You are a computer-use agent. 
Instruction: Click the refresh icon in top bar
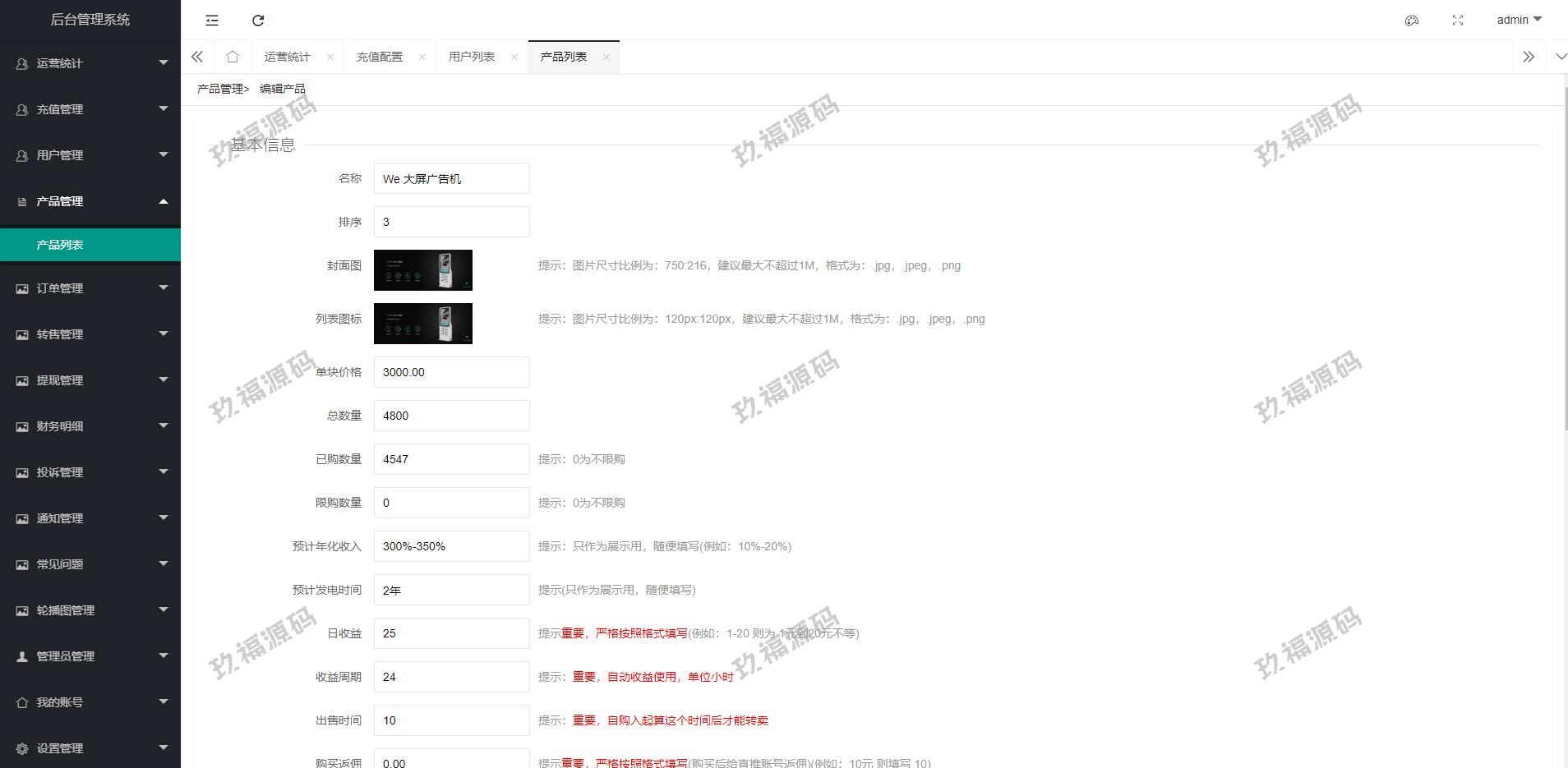tap(258, 21)
